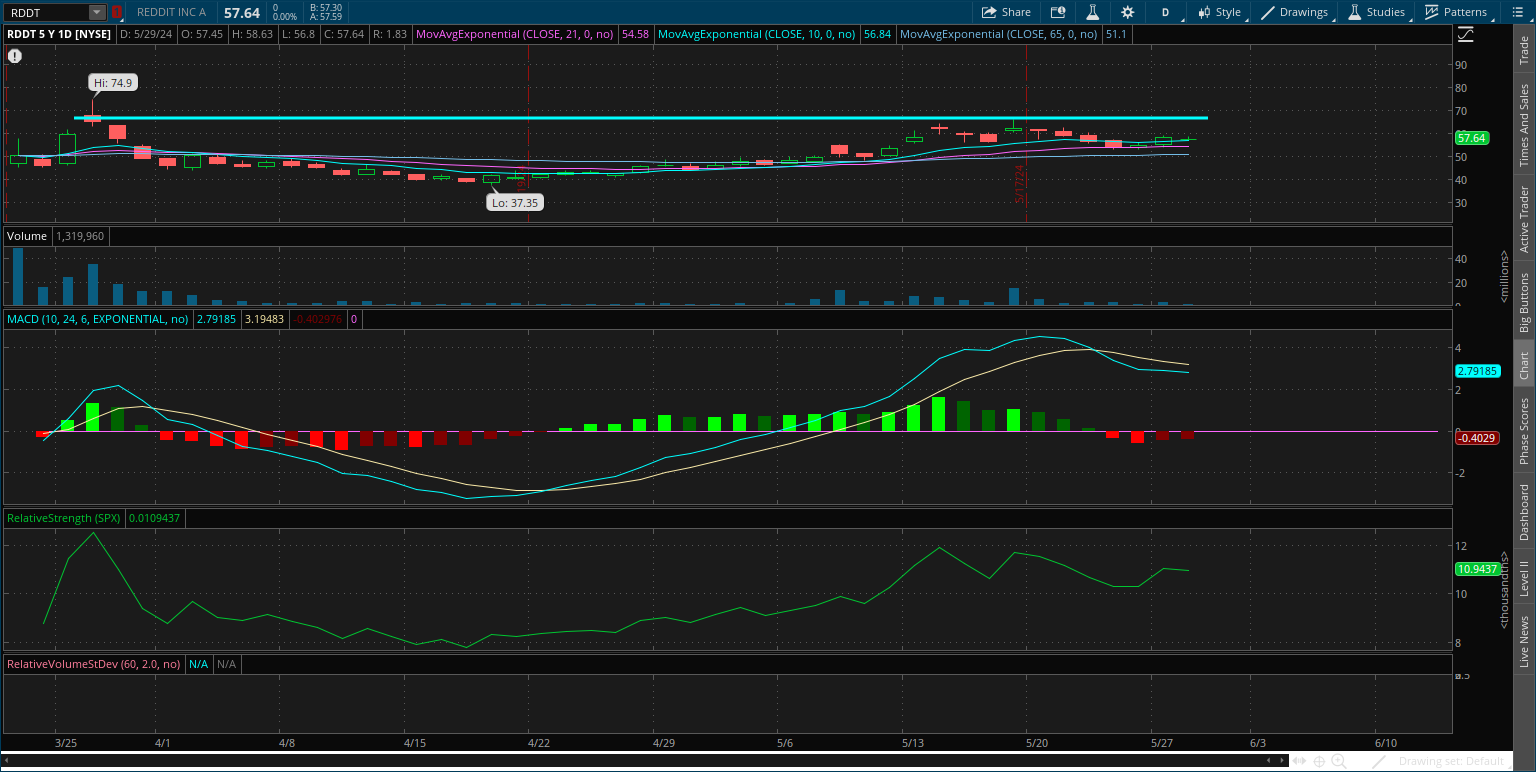1536x772 pixels.
Task: Click the 57.64 last price in header
Action: tap(243, 13)
